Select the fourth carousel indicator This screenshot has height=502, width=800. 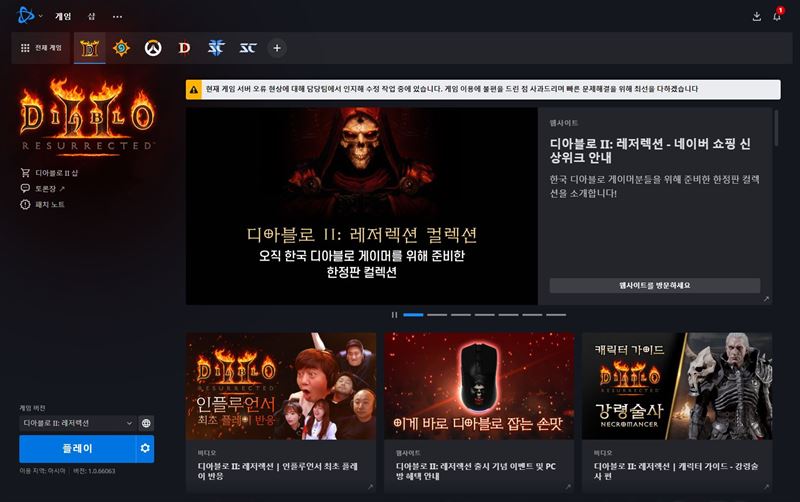point(485,315)
